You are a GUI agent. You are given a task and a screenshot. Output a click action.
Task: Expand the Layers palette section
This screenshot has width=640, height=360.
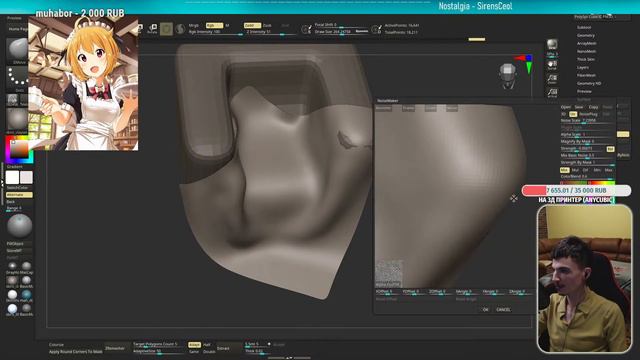point(583,67)
